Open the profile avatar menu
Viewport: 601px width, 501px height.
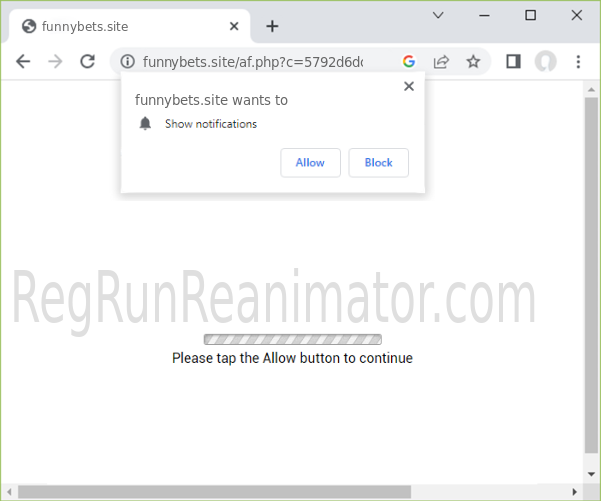tap(545, 62)
